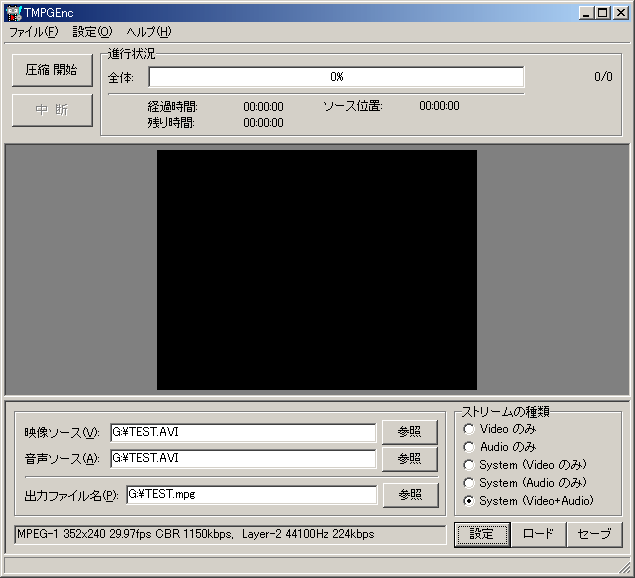Click the 中断 abort button
The height and width of the screenshot is (578, 635).
click(x=52, y=110)
